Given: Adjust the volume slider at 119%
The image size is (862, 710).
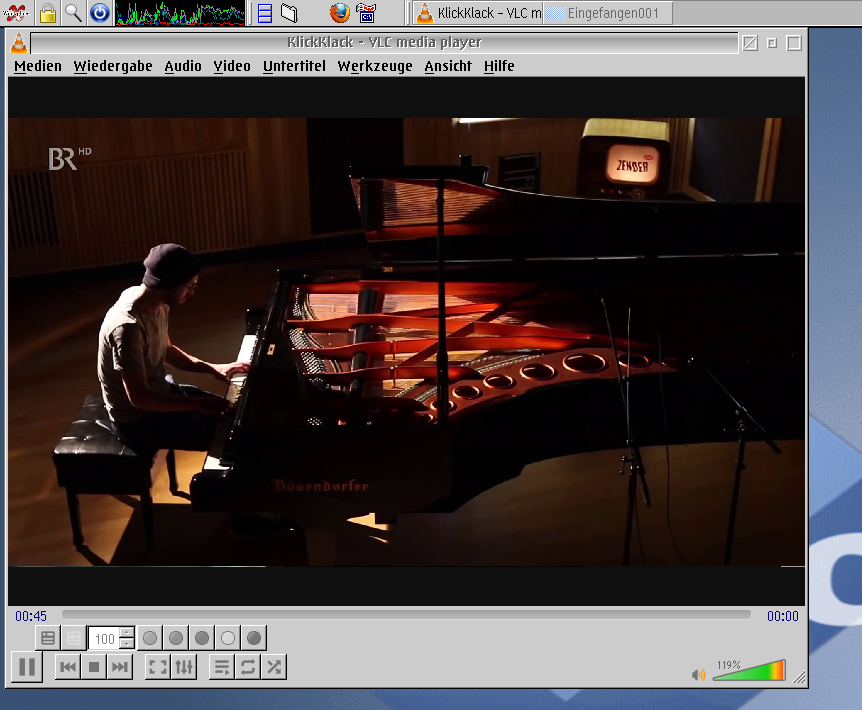Looking at the screenshot, I should click(x=749, y=670).
